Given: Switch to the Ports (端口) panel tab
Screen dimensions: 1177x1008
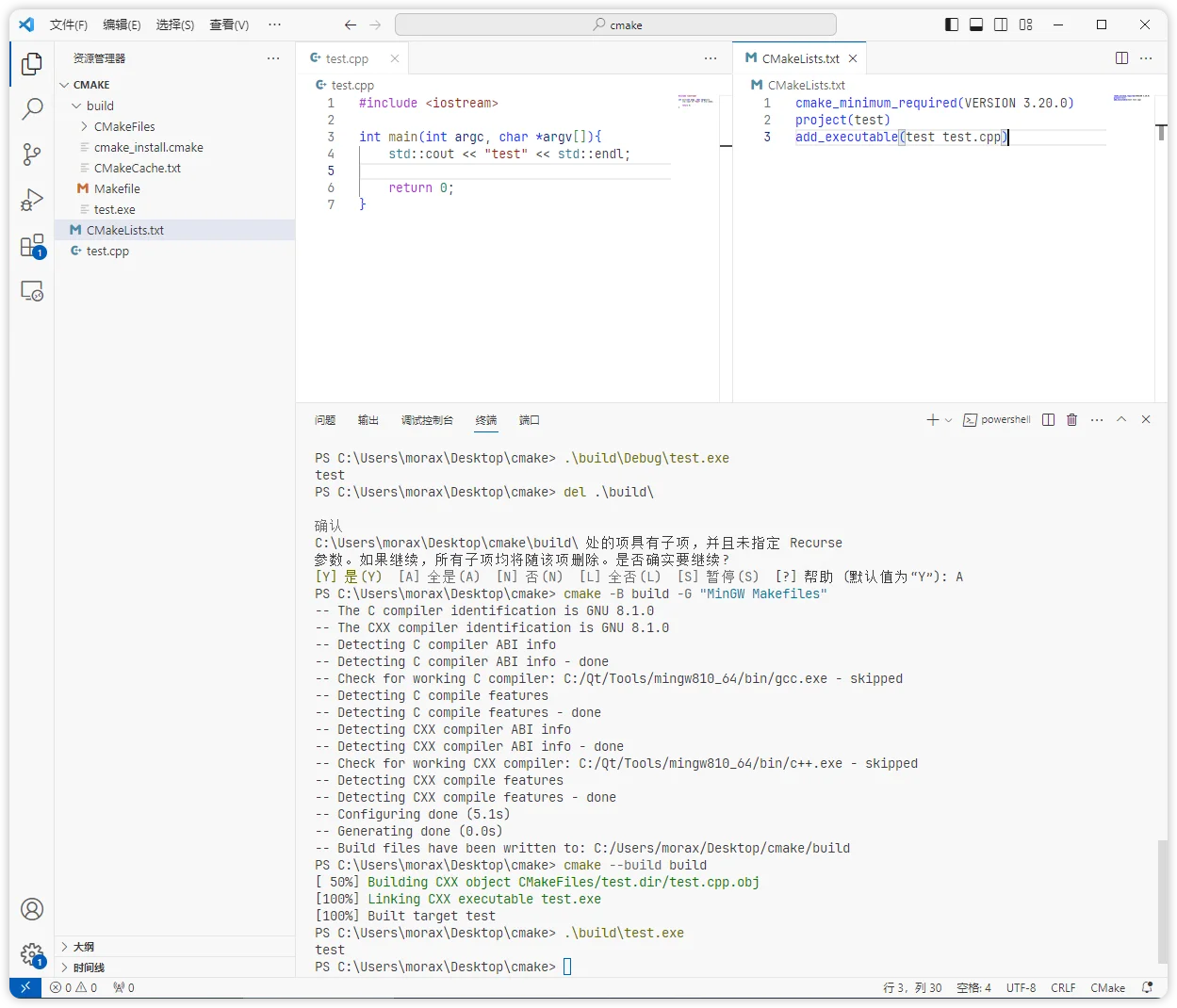Looking at the screenshot, I should click(x=530, y=420).
